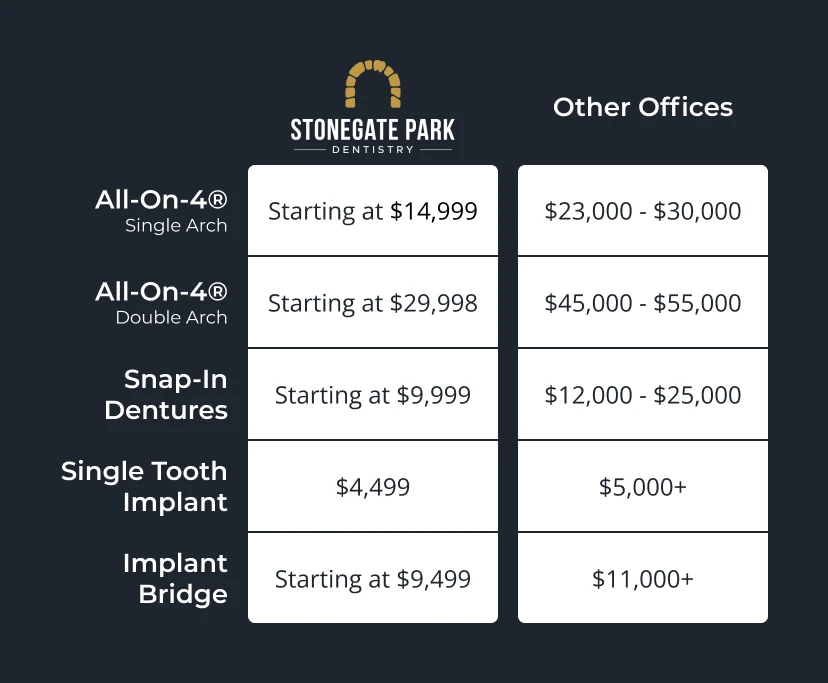The image size is (828, 683).
Task: Select the $12,000 - $25,000 cell
Action: (643, 394)
